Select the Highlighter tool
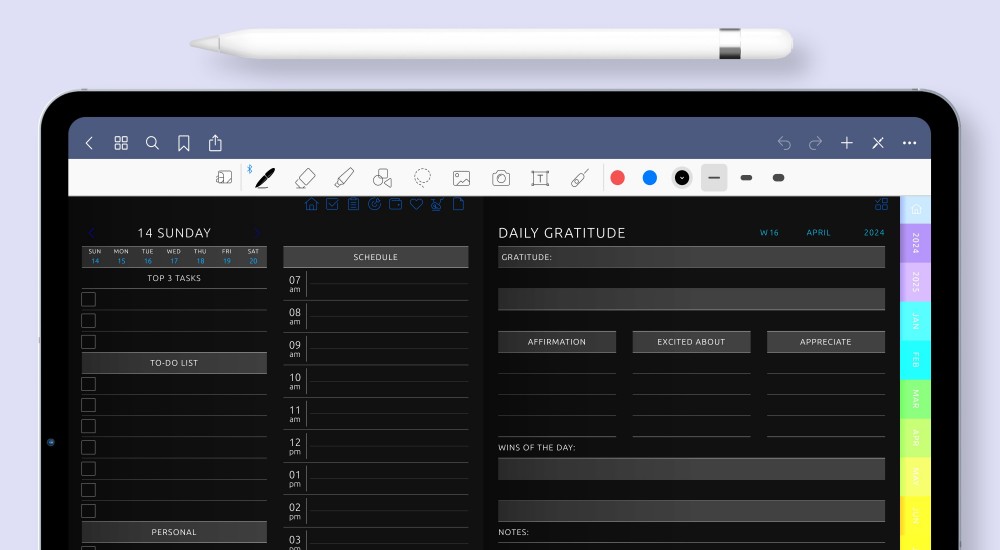Image resolution: width=1000 pixels, height=550 pixels. pyautogui.click(x=344, y=178)
